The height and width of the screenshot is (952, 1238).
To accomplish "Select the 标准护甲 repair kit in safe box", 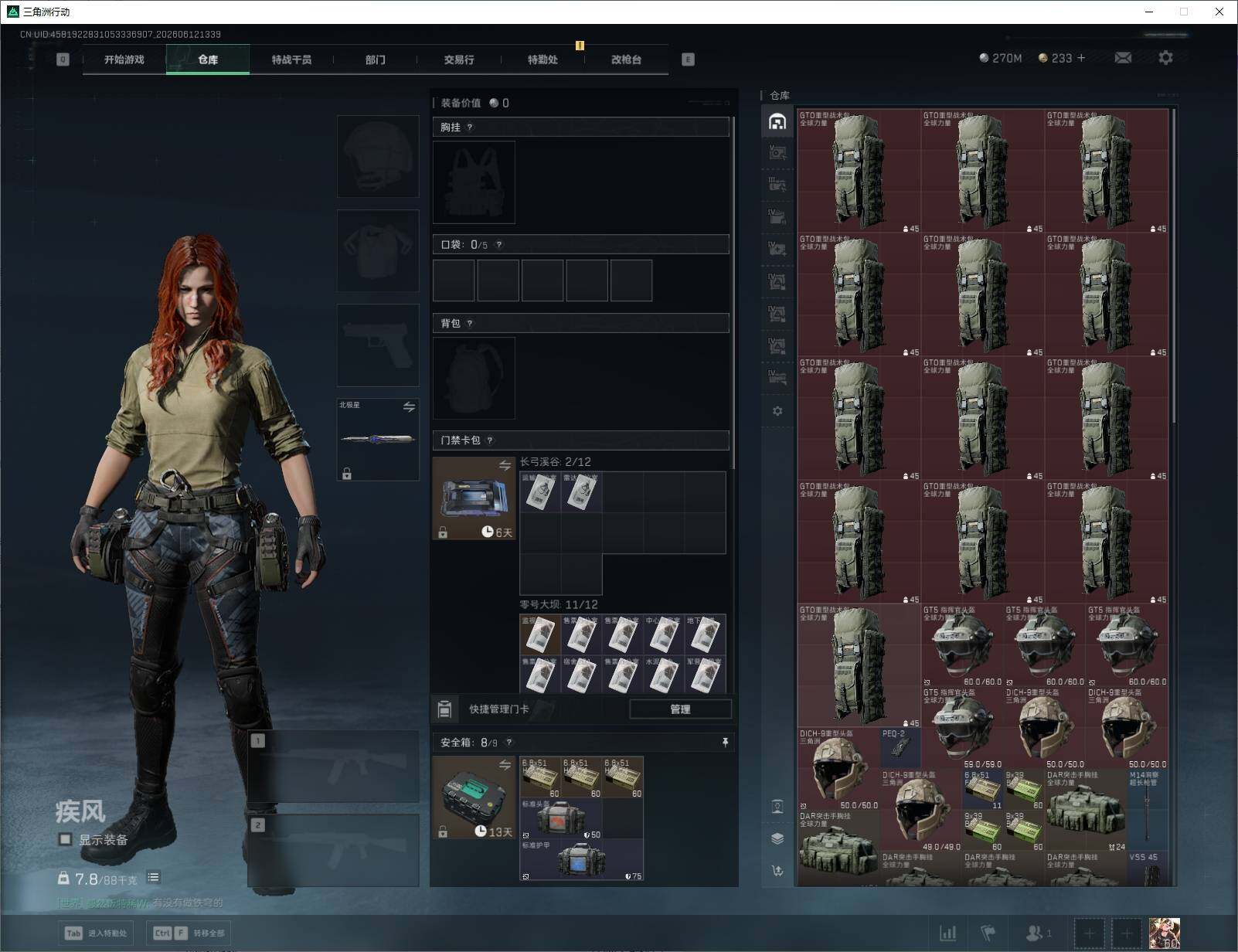I will pyautogui.click(x=581, y=860).
